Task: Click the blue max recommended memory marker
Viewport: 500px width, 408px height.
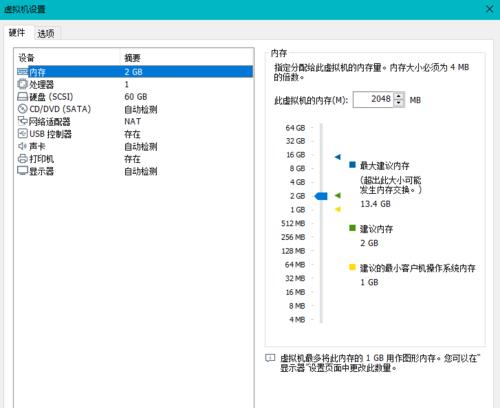Action: [338, 157]
